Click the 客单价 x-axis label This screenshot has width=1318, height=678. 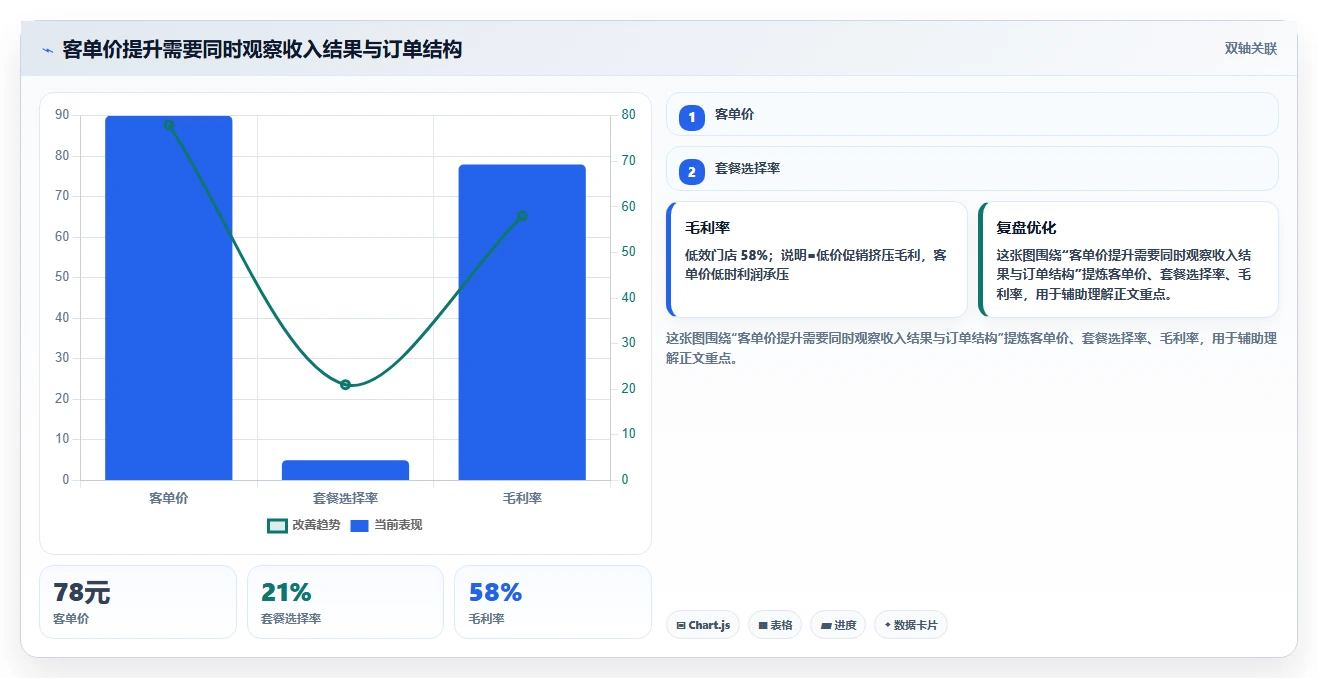point(169,498)
